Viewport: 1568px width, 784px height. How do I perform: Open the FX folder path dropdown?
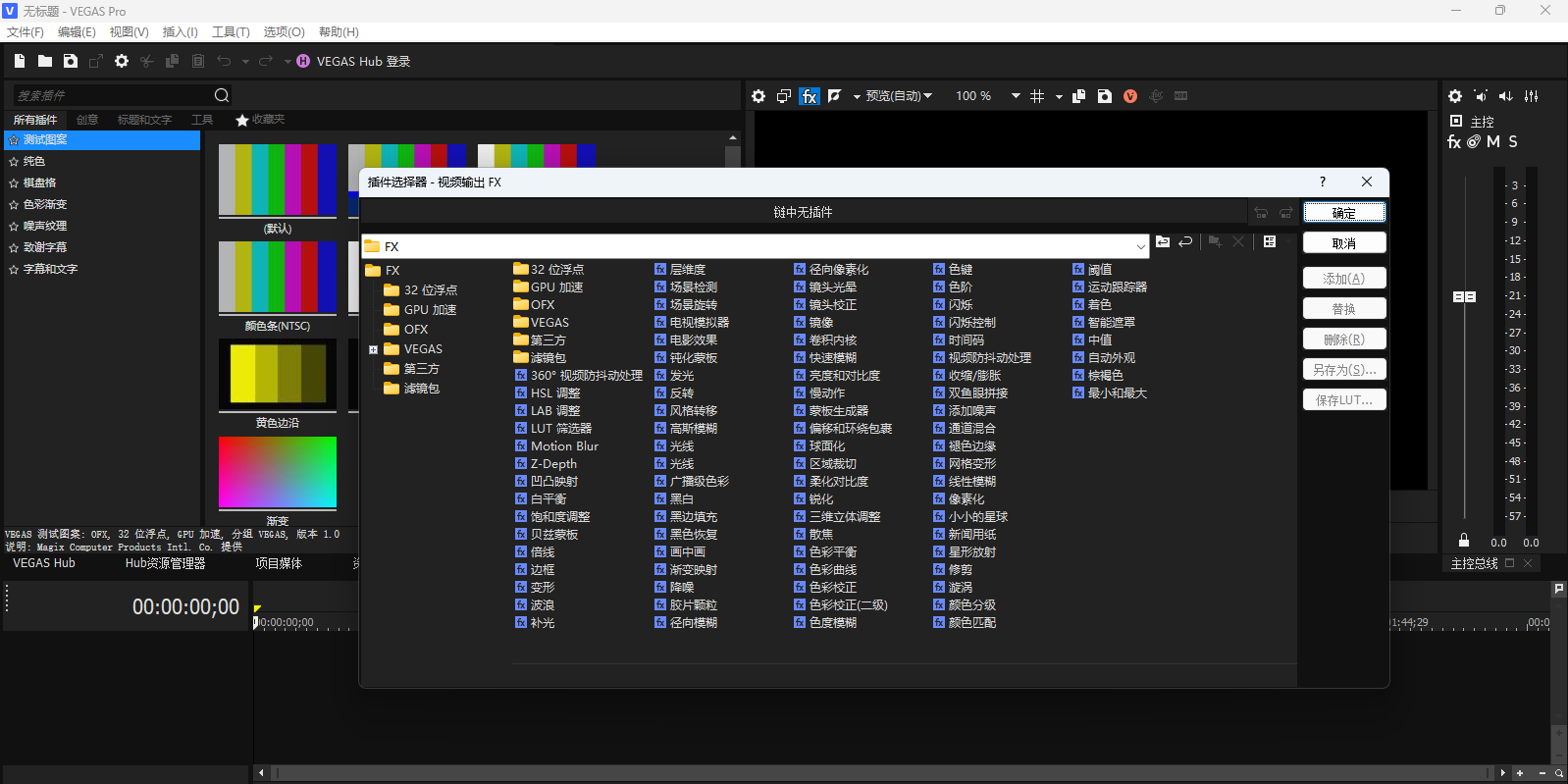click(1140, 246)
